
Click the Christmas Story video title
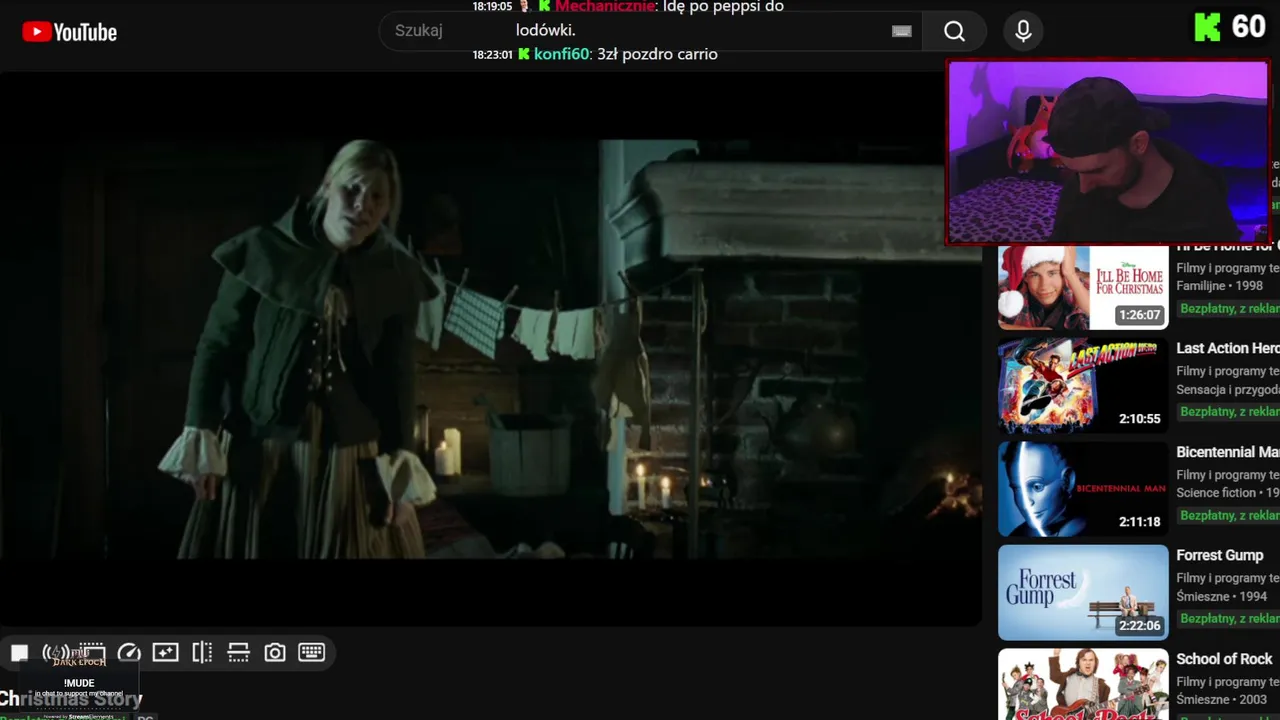coord(72,699)
